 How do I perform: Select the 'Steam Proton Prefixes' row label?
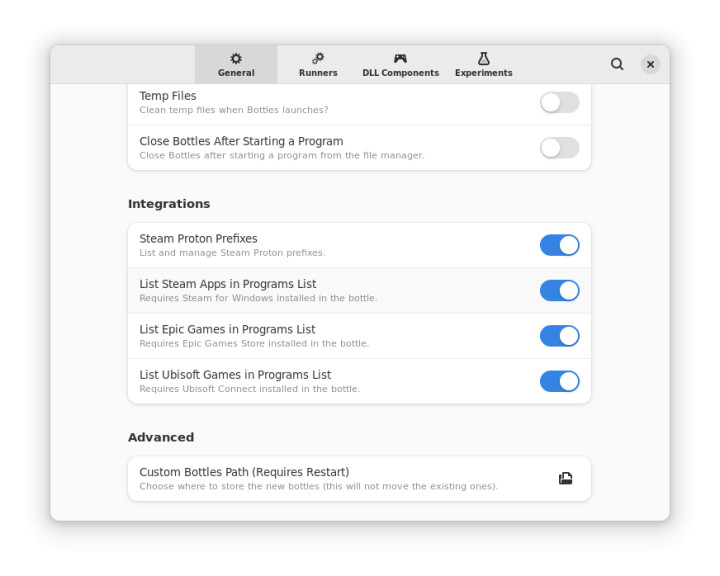(198, 239)
